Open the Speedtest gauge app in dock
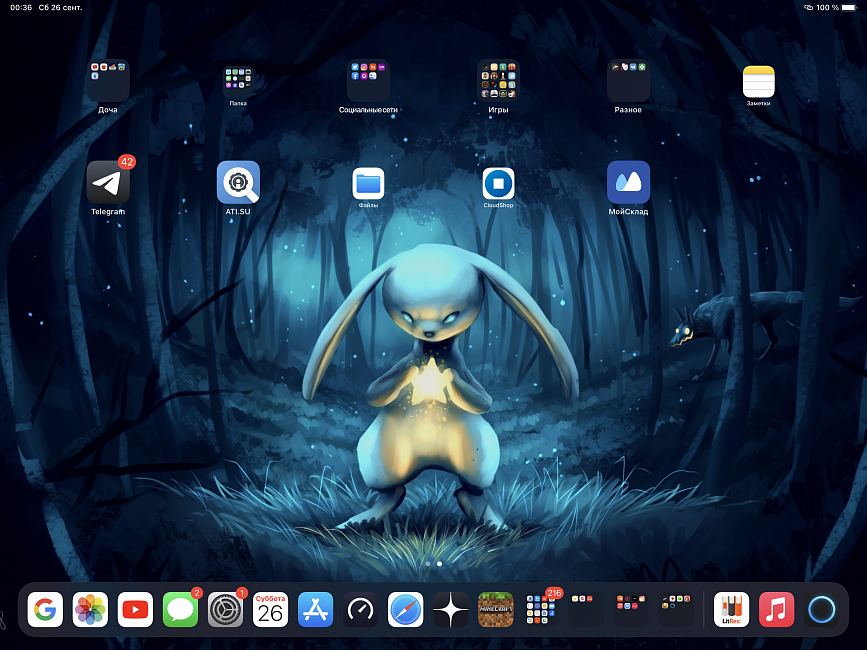 pyautogui.click(x=361, y=610)
